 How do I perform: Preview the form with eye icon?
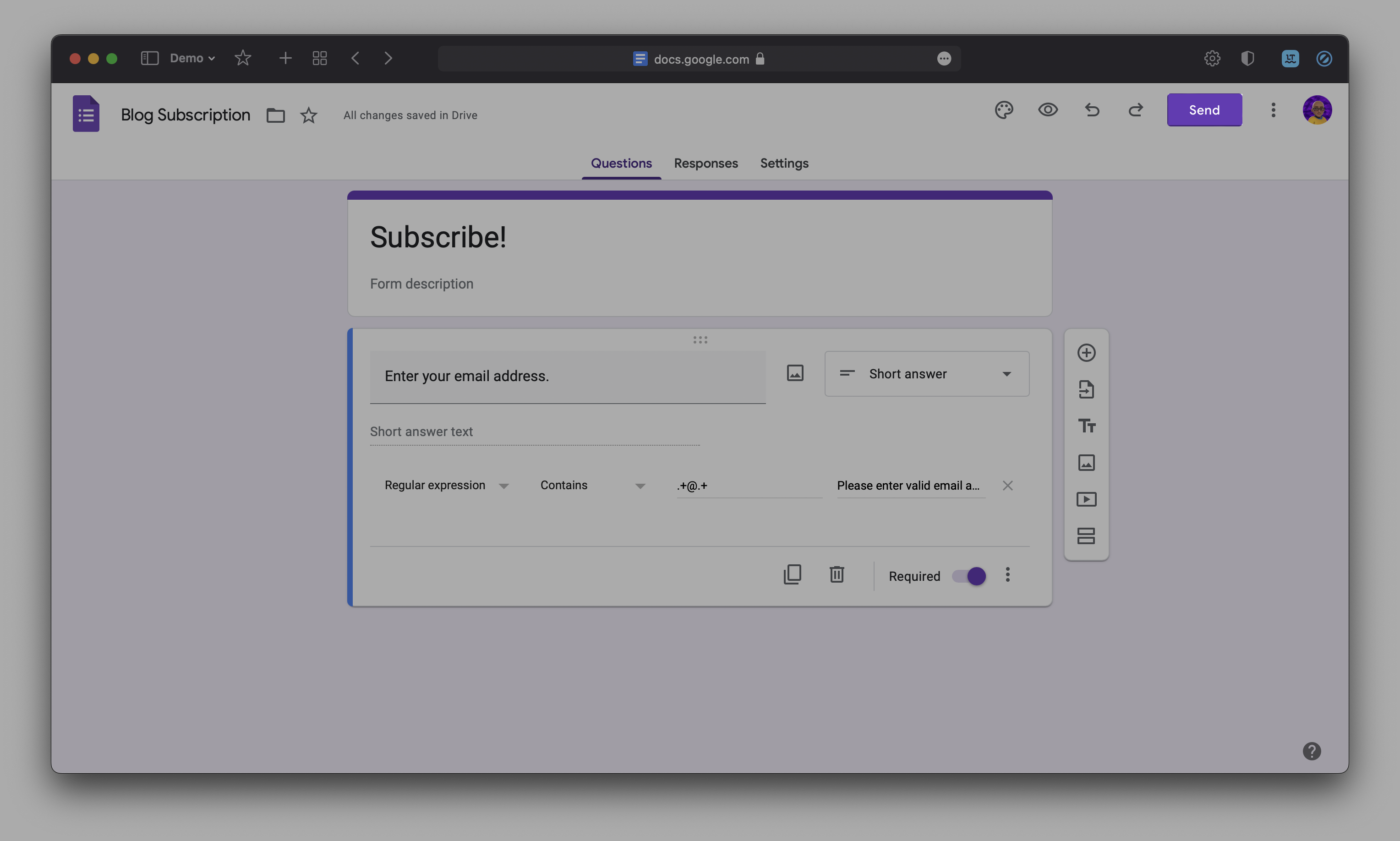(x=1047, y=110)
